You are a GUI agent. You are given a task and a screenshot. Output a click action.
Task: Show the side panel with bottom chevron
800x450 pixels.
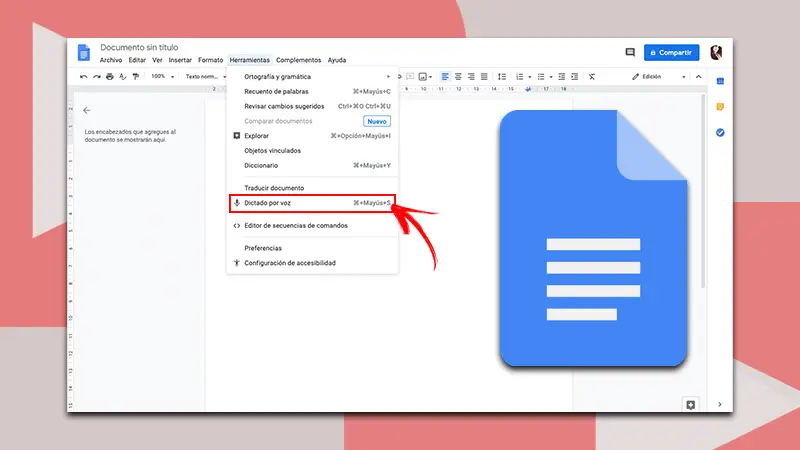719,405
